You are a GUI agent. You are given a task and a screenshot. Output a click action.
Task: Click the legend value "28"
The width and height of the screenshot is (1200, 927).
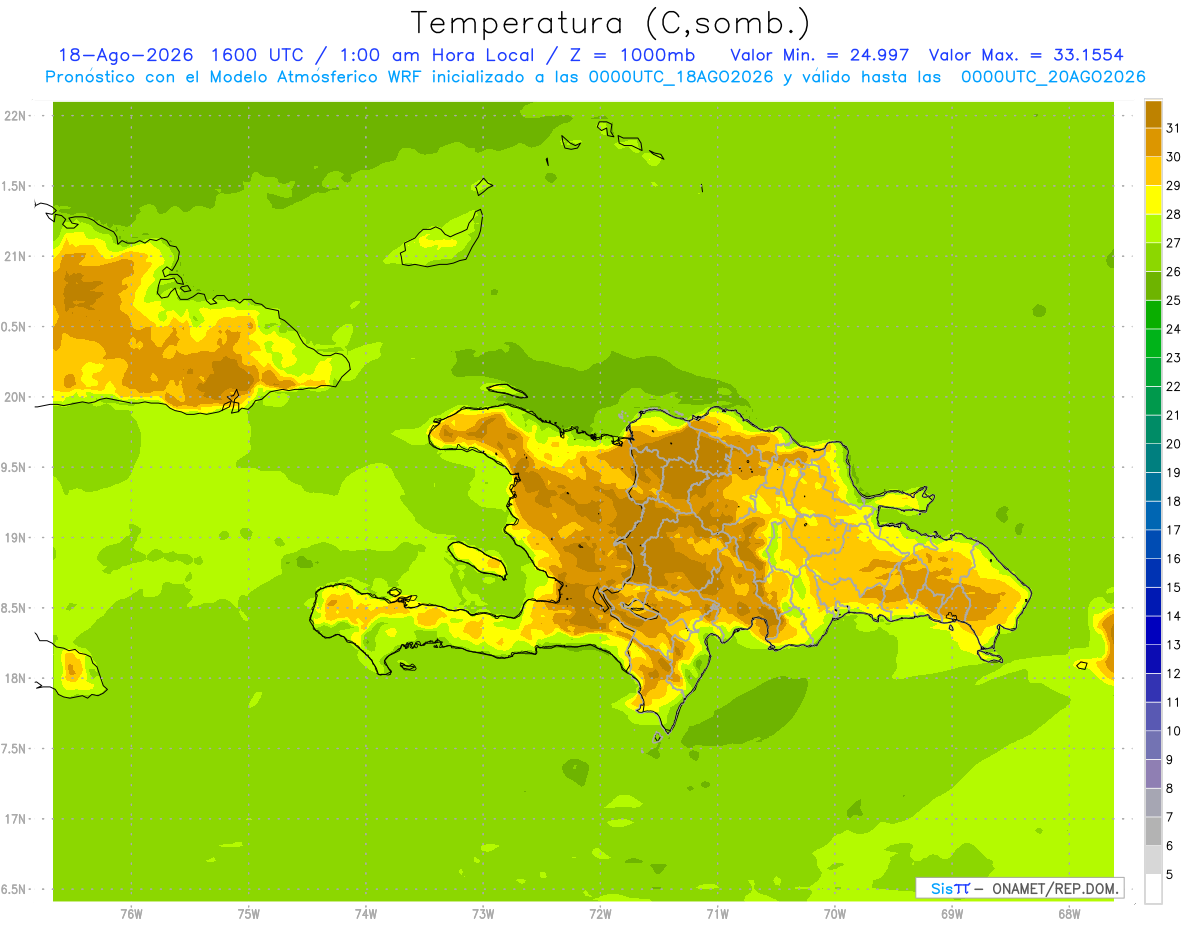(x=1173, y=214)
